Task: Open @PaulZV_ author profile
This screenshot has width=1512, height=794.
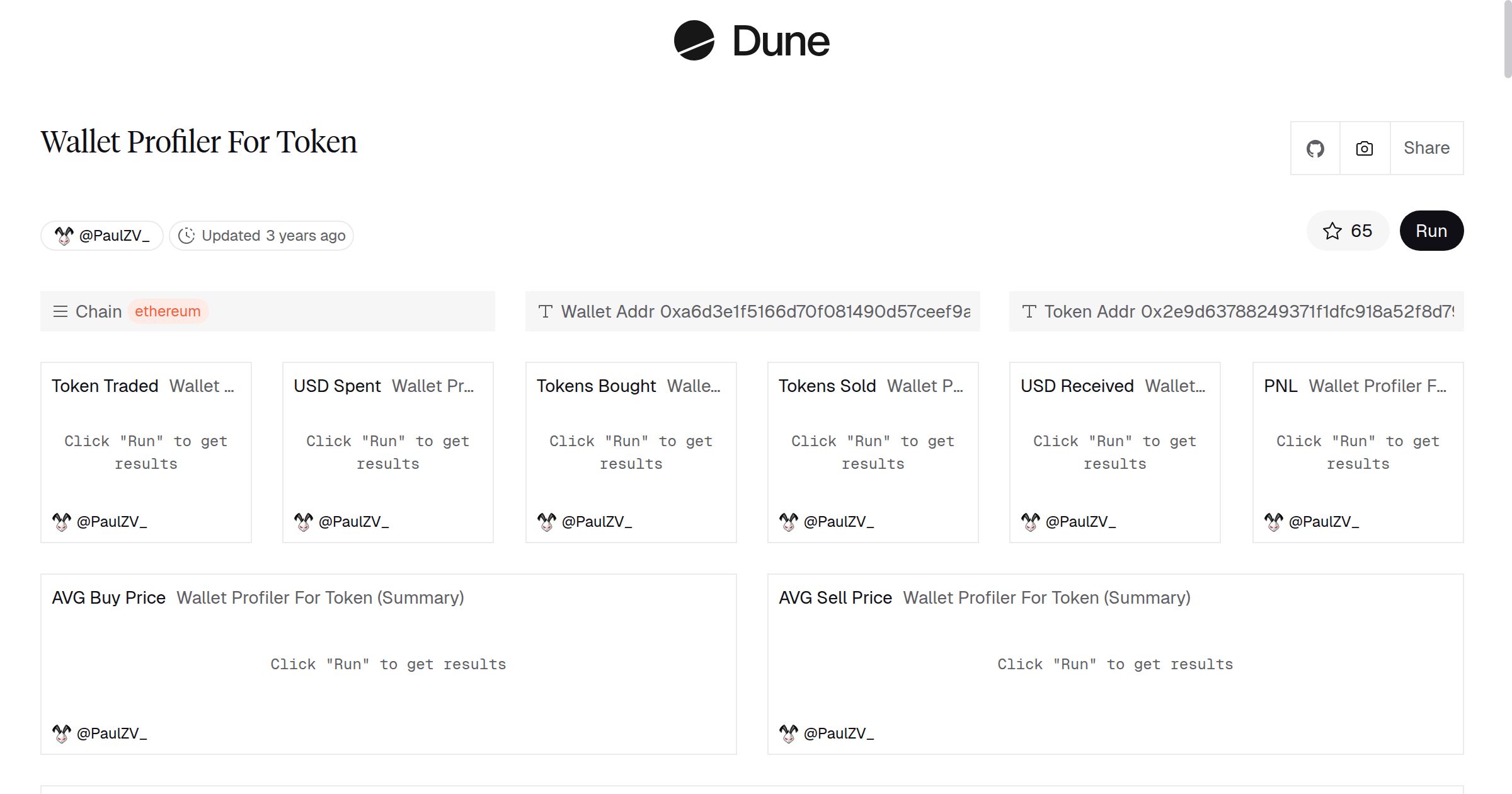Action: click(115, 235)
